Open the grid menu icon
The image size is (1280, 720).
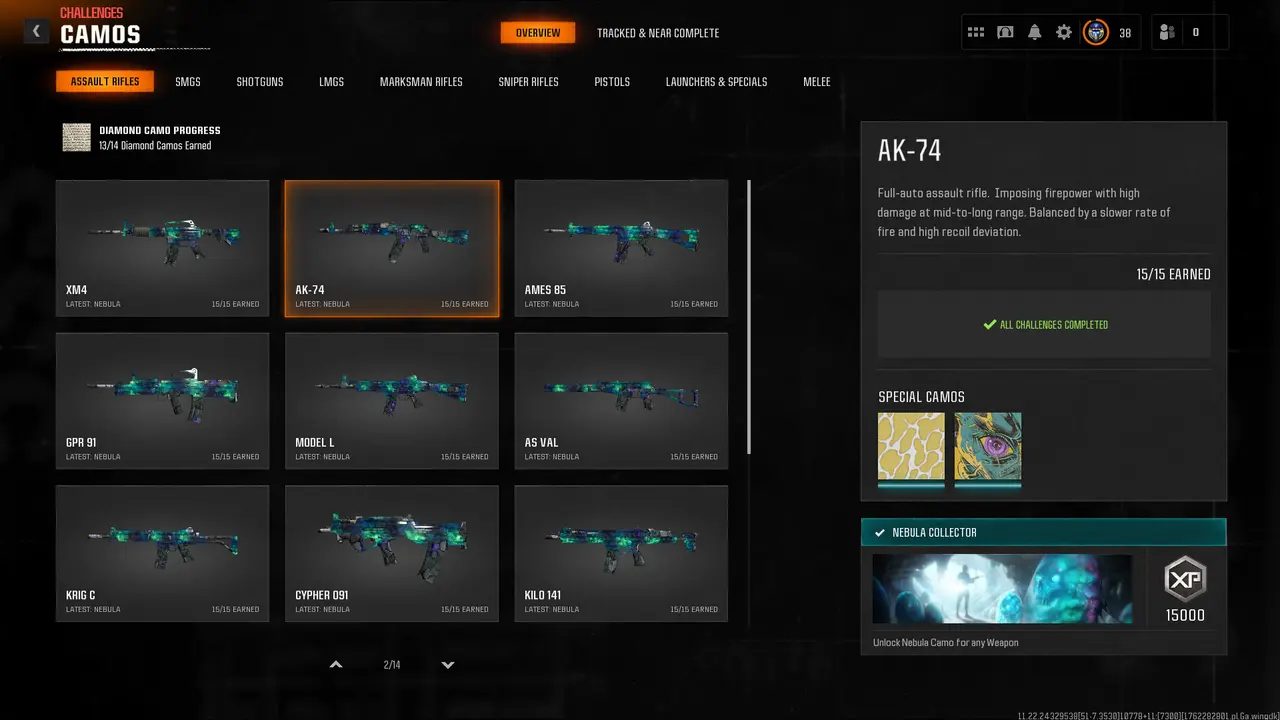pyautogui.click(x=976, y=32)
